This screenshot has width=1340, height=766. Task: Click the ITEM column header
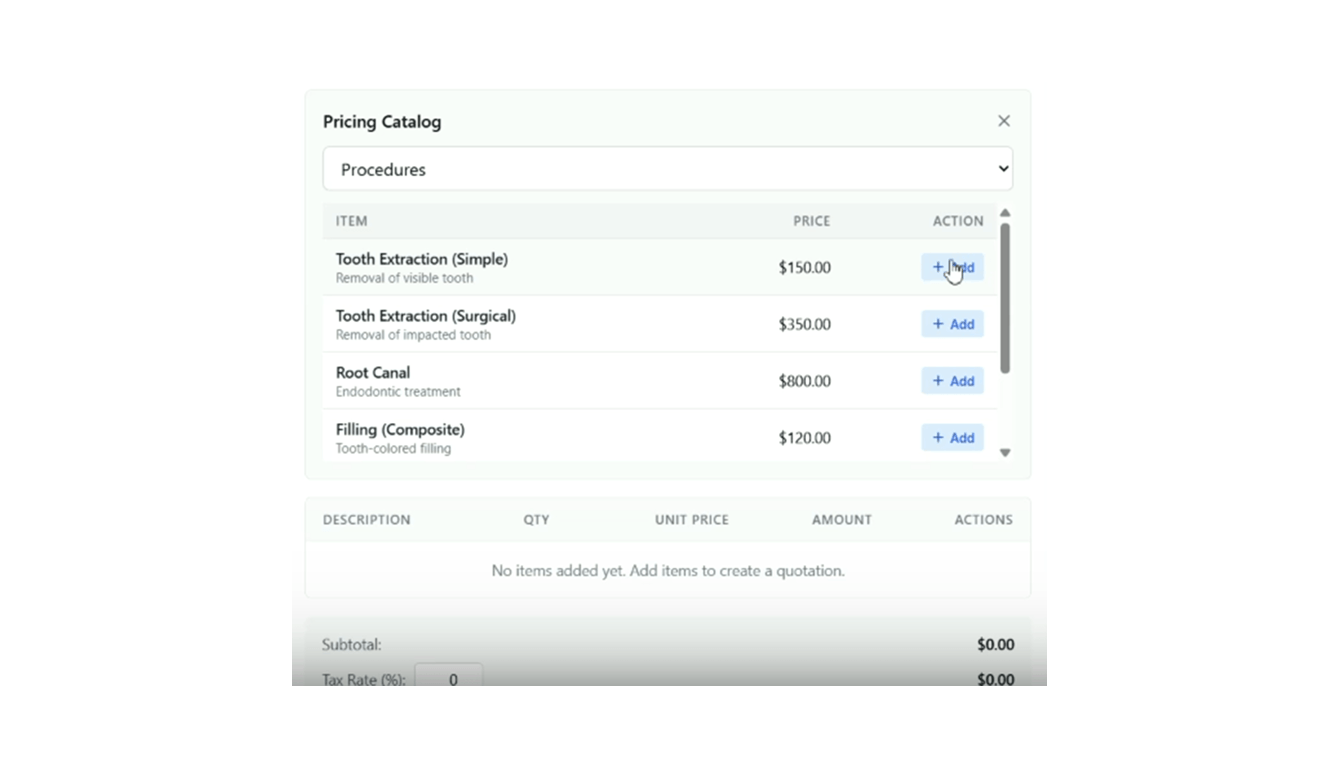click(x=352, y=221)
